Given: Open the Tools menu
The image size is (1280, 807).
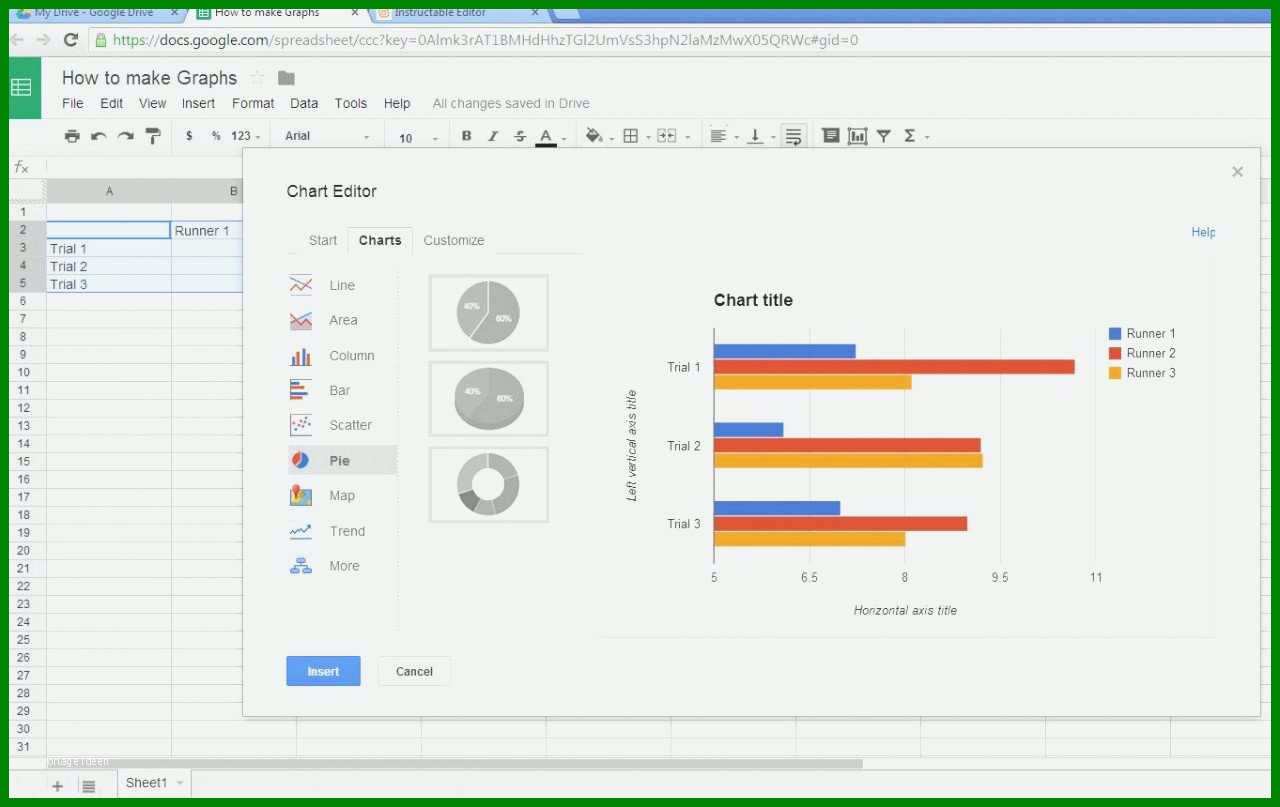Looking at the screenshot, I should [351, 103].
